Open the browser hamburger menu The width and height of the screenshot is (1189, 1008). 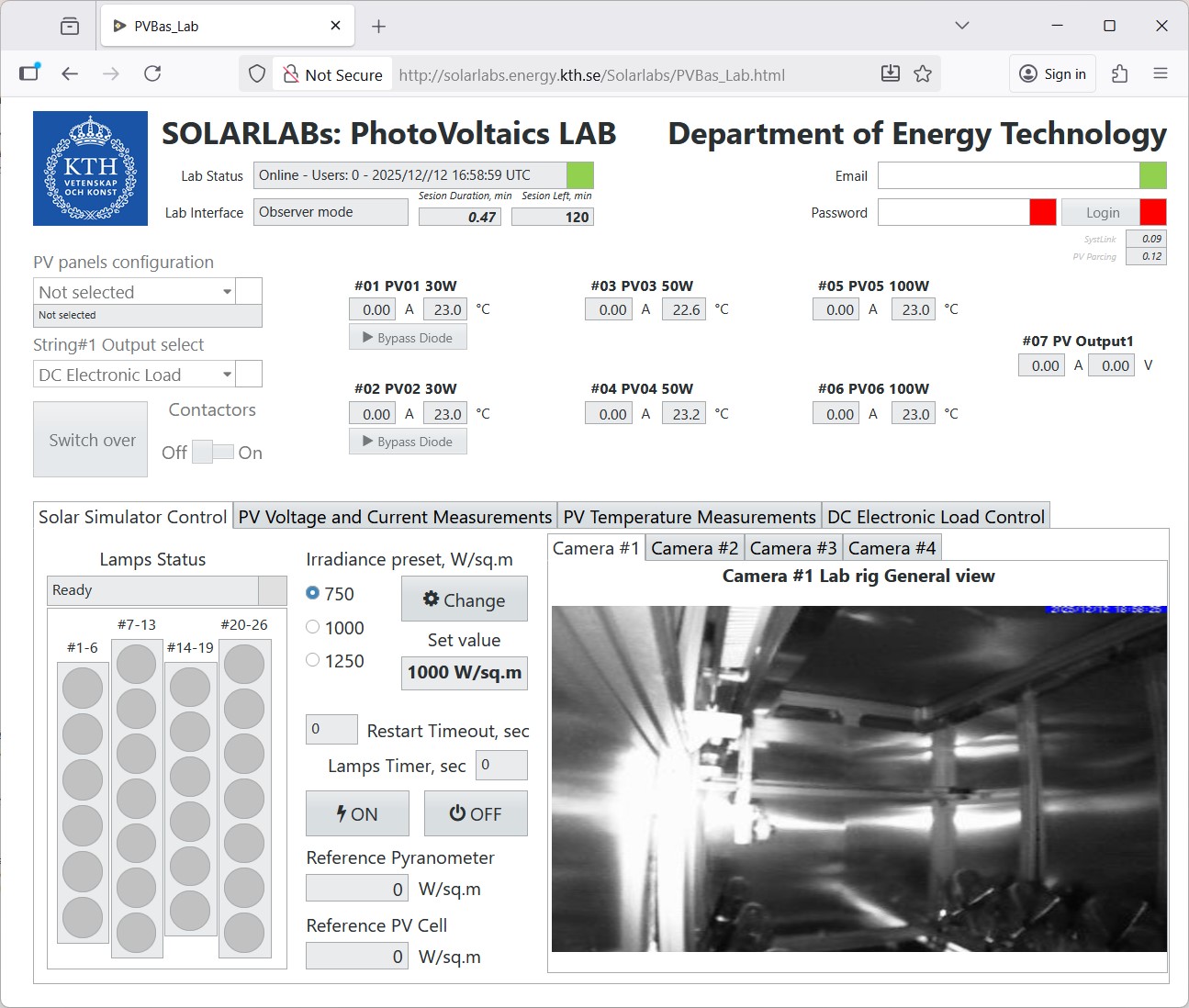(1161, 74)
